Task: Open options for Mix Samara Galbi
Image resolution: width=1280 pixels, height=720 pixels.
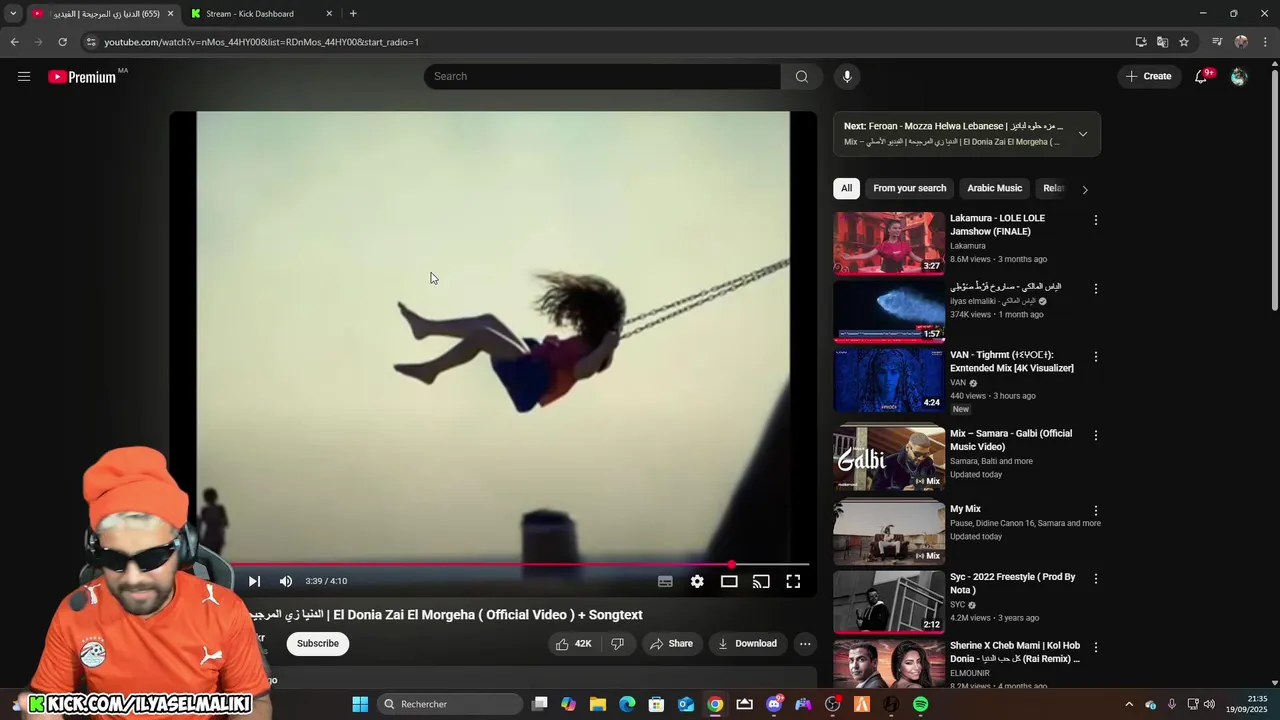Action: point(1096,435)
